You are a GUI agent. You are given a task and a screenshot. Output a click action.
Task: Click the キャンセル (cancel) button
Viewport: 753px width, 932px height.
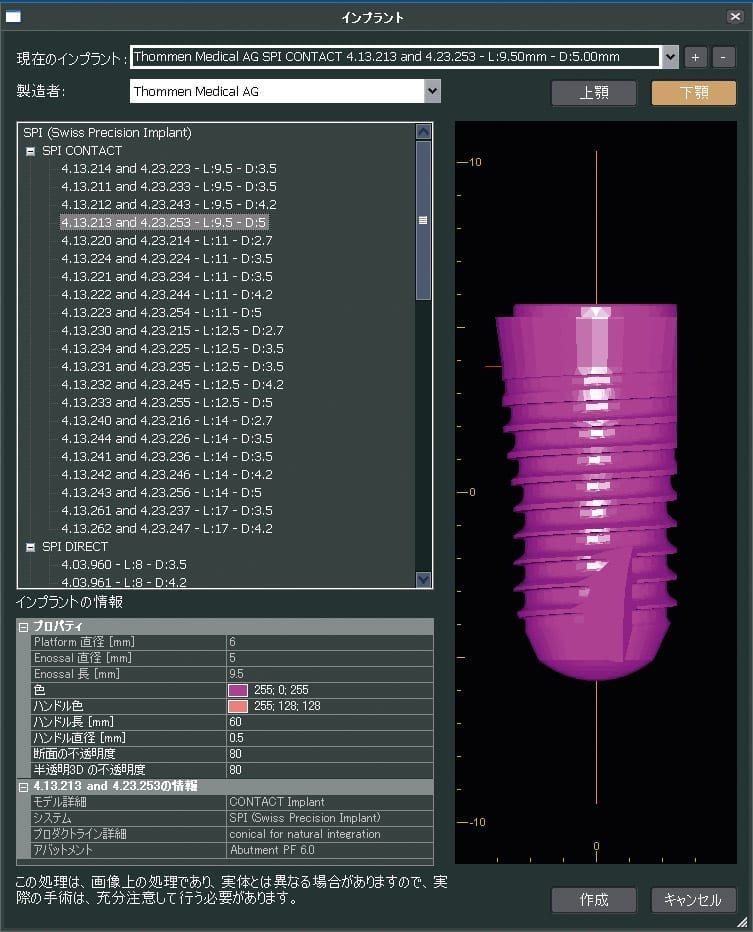pyautogui.click(x=693, y=899)
